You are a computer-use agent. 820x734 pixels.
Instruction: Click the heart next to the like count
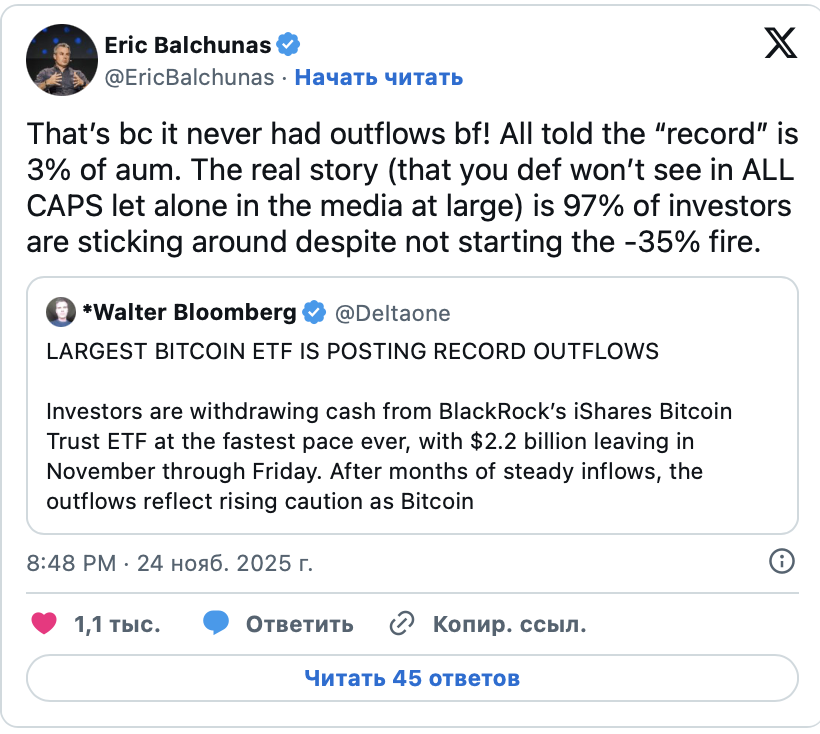[44, 623]
